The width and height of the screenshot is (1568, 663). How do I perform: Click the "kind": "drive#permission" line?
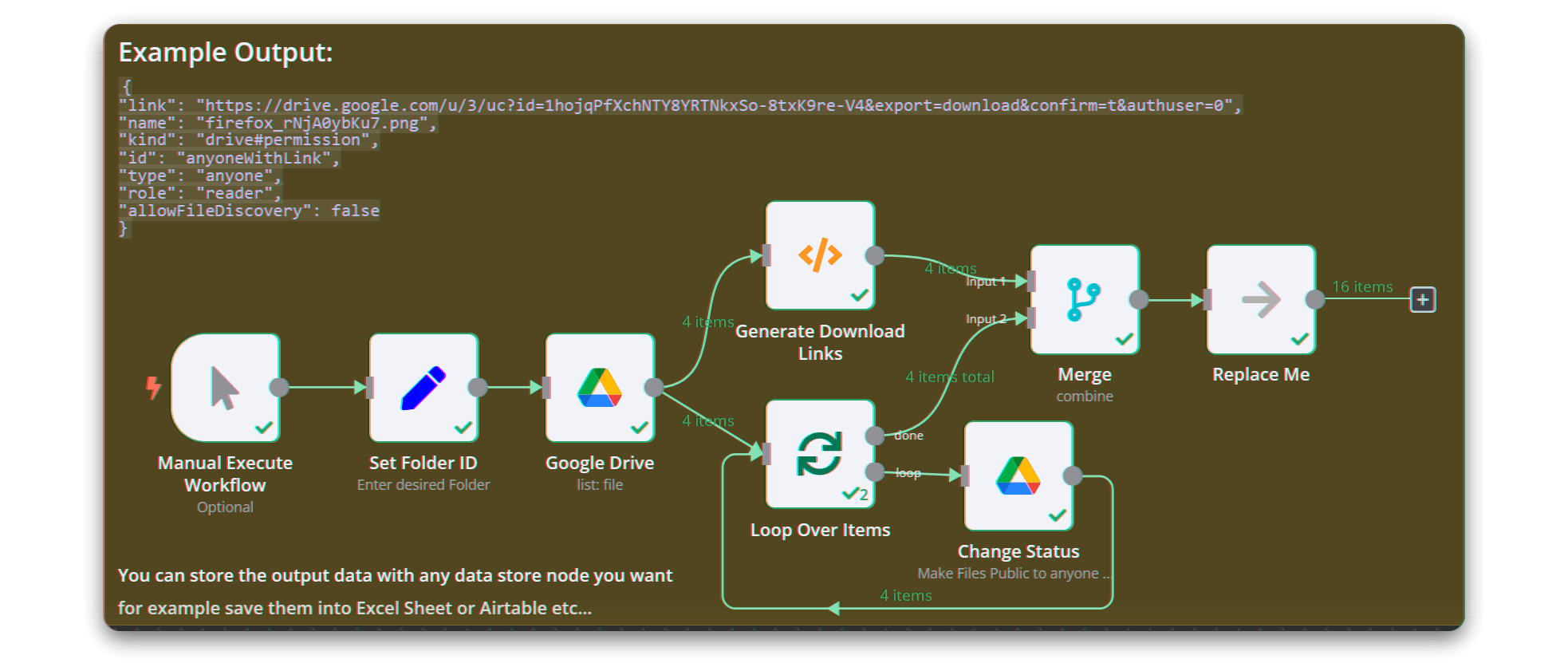point(249,140)
